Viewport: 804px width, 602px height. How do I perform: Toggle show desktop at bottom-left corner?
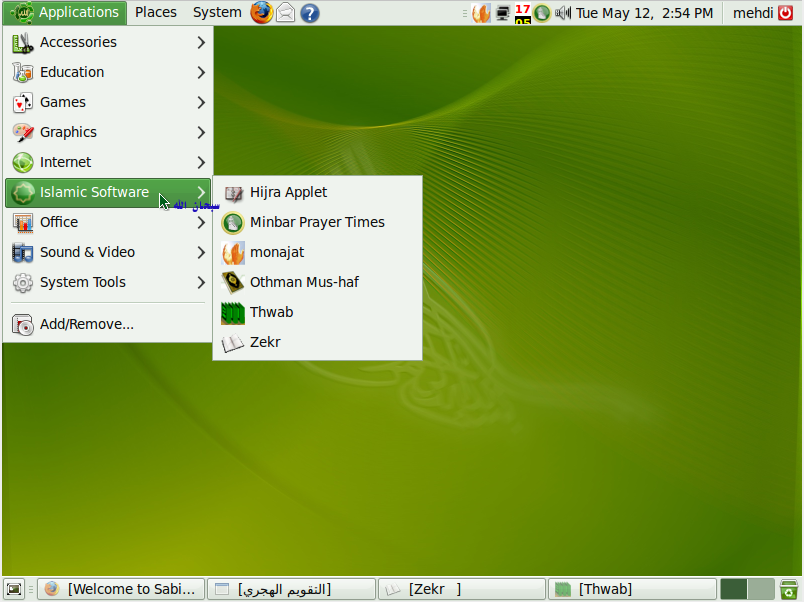(x=14, y=589)
